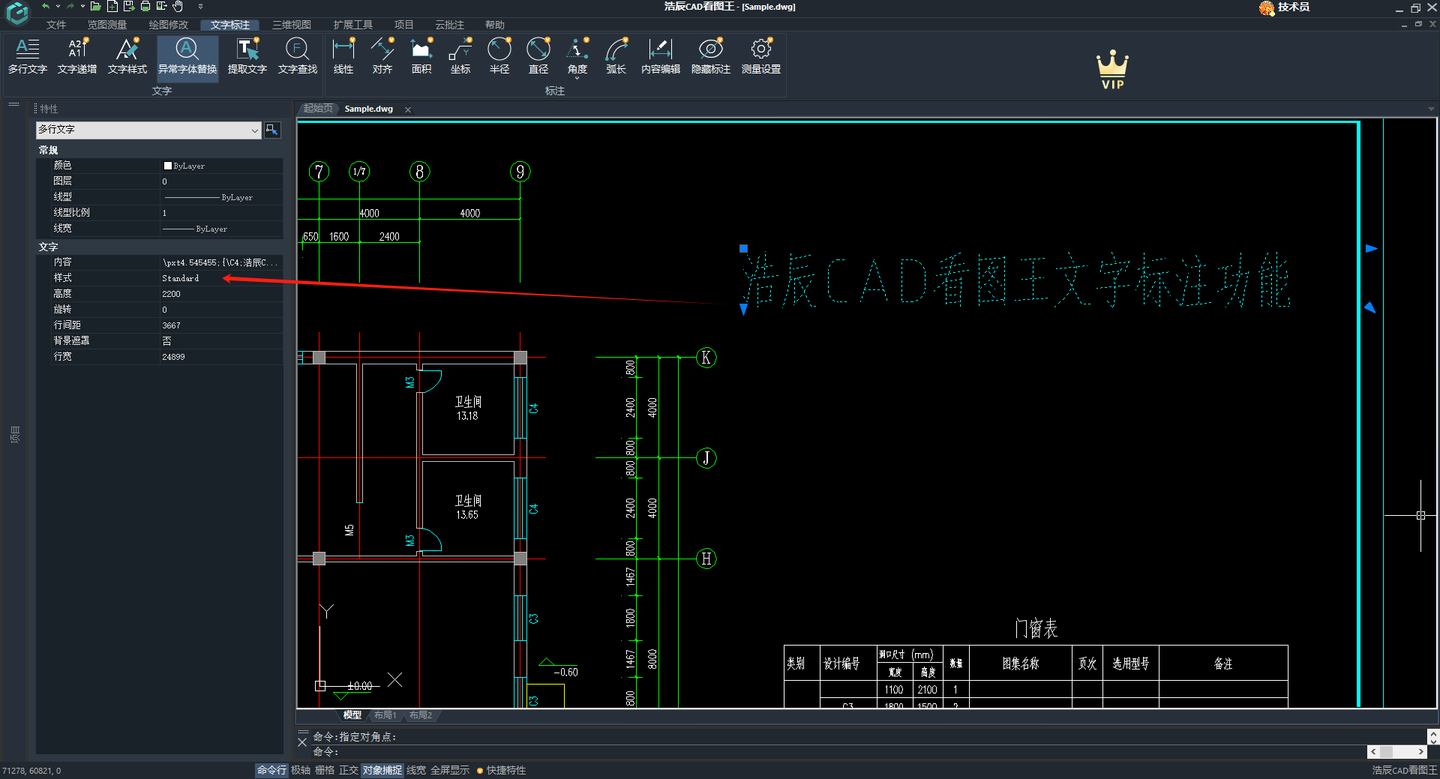
Task: Open the 文字查找 text search tool
Action: 297,56
